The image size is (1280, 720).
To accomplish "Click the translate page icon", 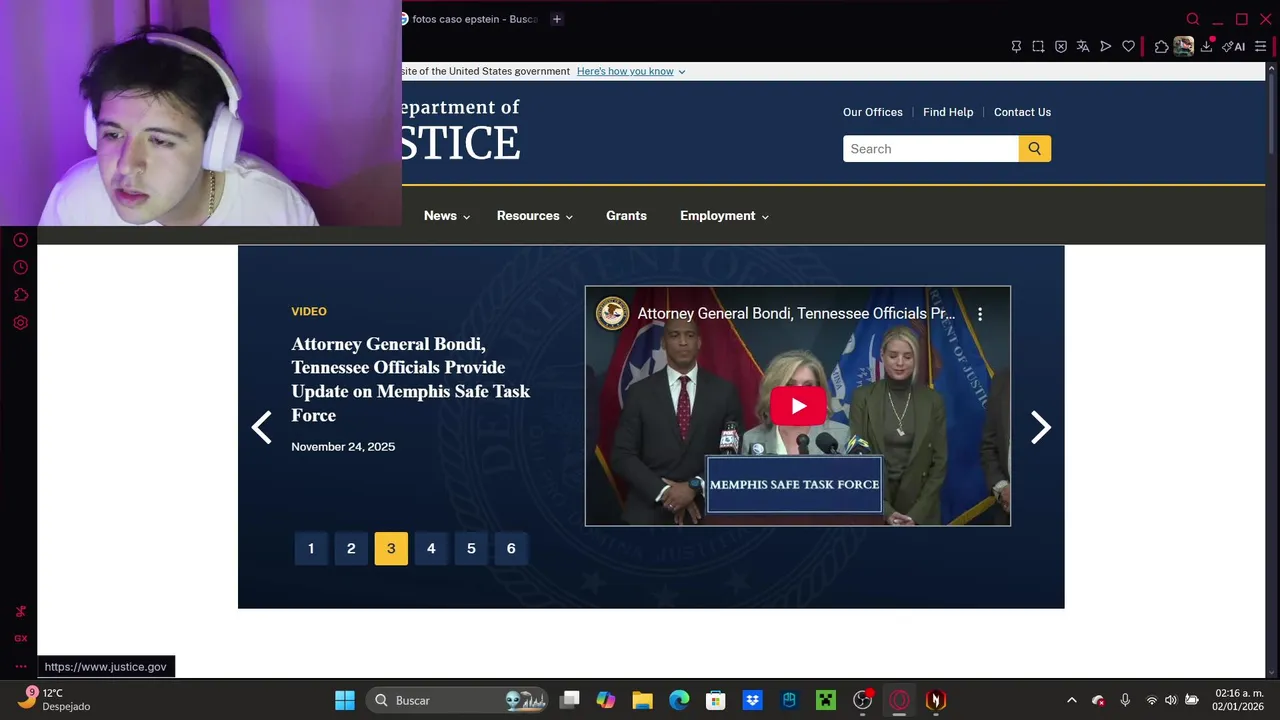I will click(1083, 46).
